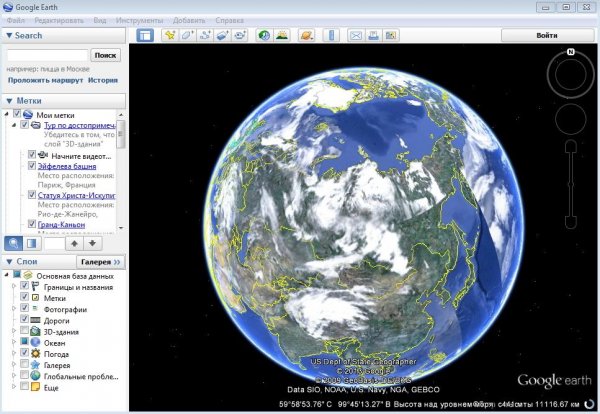Add a placemark with the pin icon

click(x=170, y=35)
